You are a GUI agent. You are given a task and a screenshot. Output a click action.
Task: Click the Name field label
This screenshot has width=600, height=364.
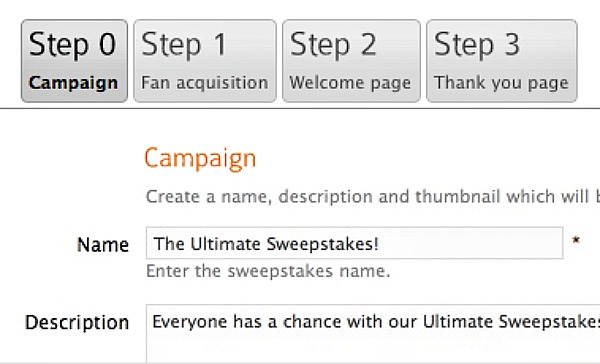pyautogui.click(x=103, y=245)
